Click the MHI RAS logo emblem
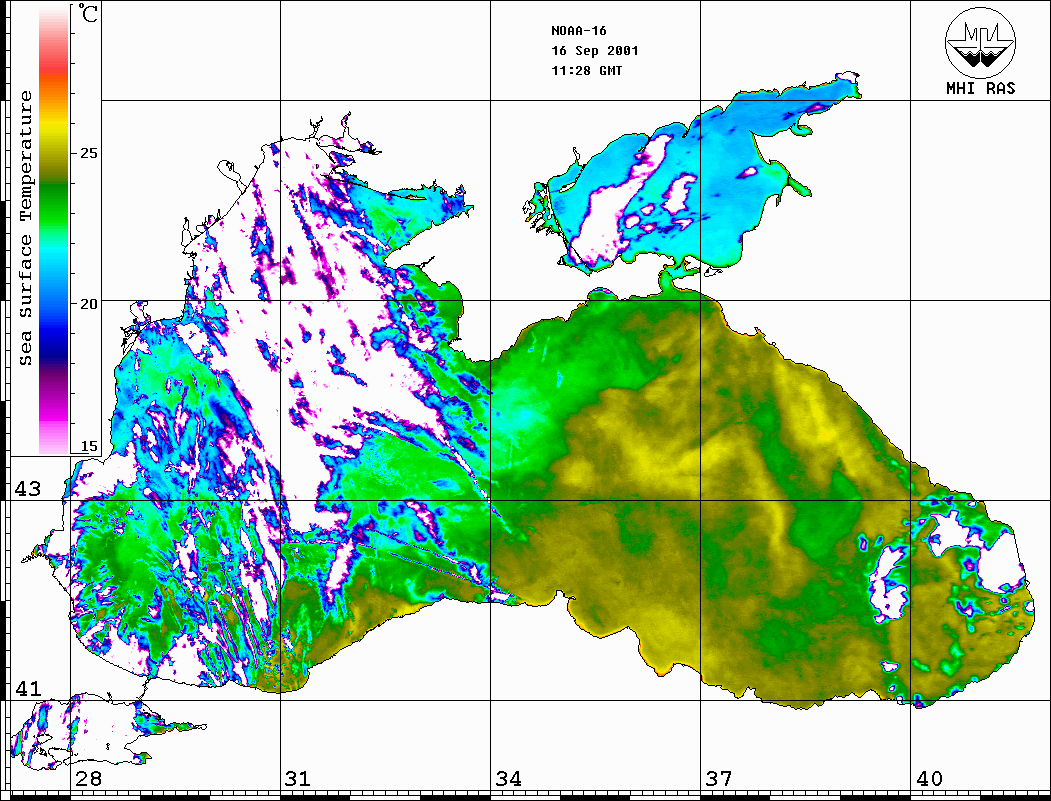This screenshot has width=1051, height=801. [981, 42]
